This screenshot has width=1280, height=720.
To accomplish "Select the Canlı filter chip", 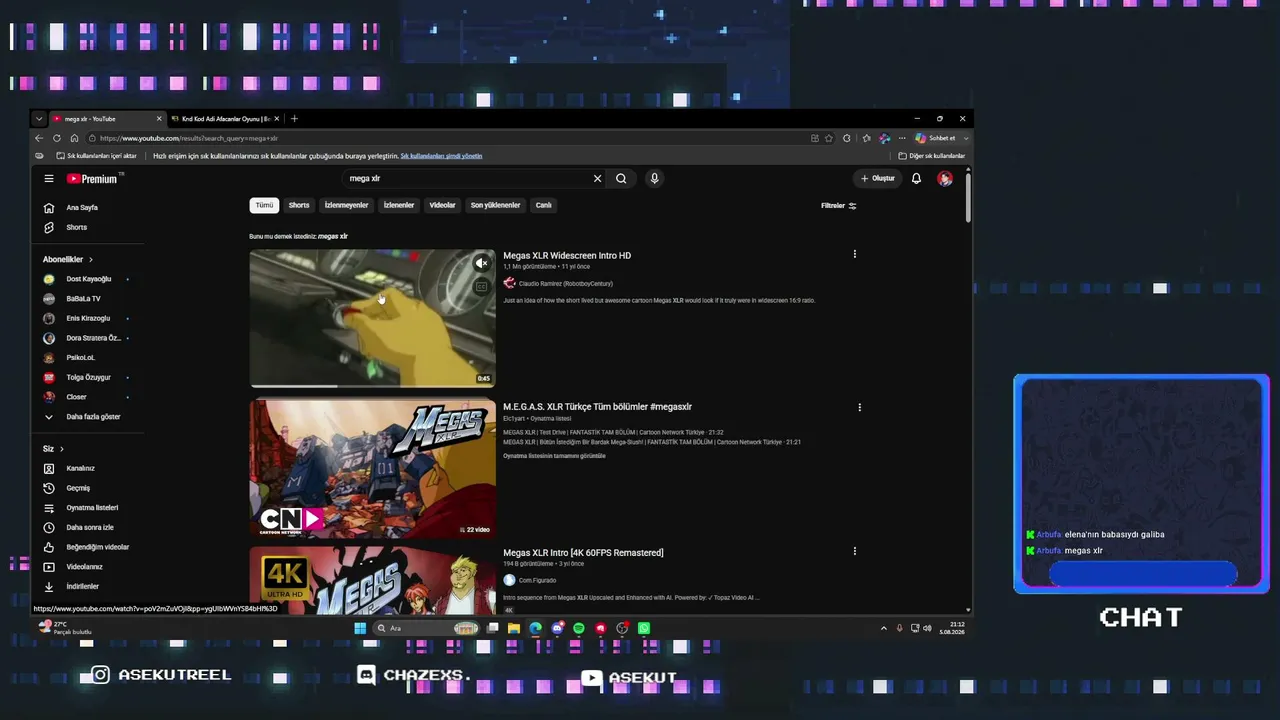I will [x=543, y=206].
